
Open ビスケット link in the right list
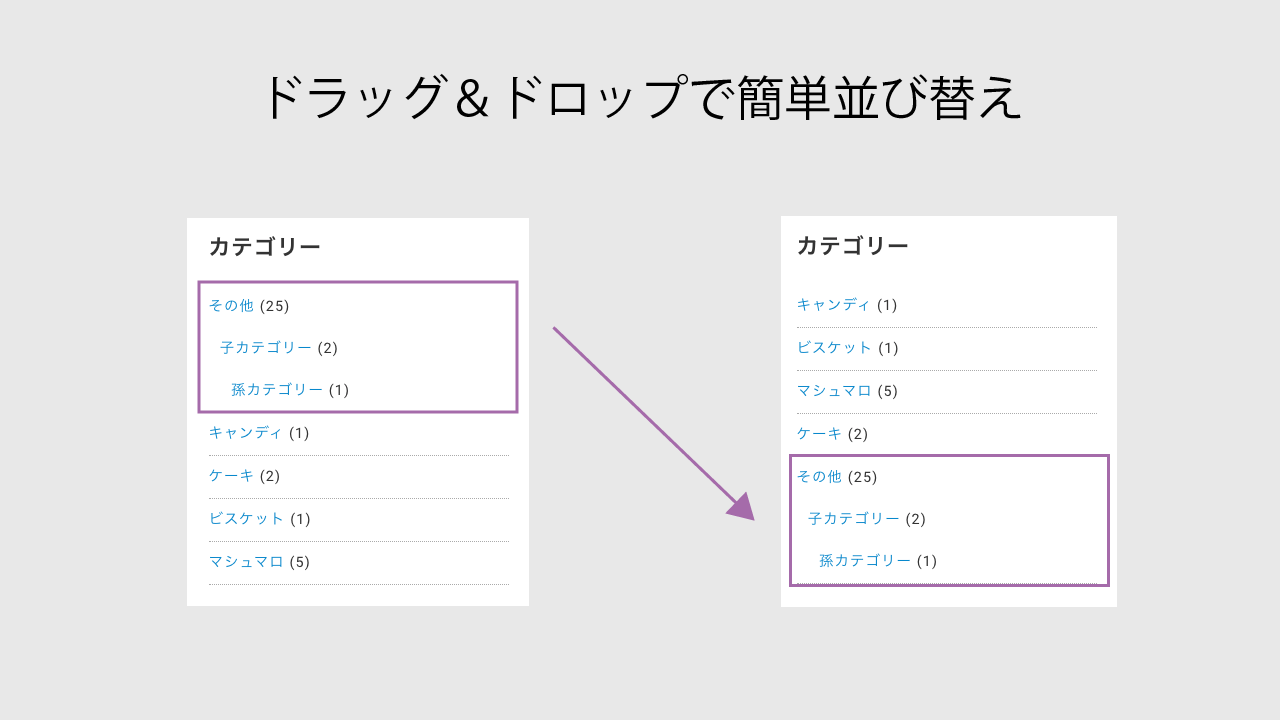coord(835,348)
